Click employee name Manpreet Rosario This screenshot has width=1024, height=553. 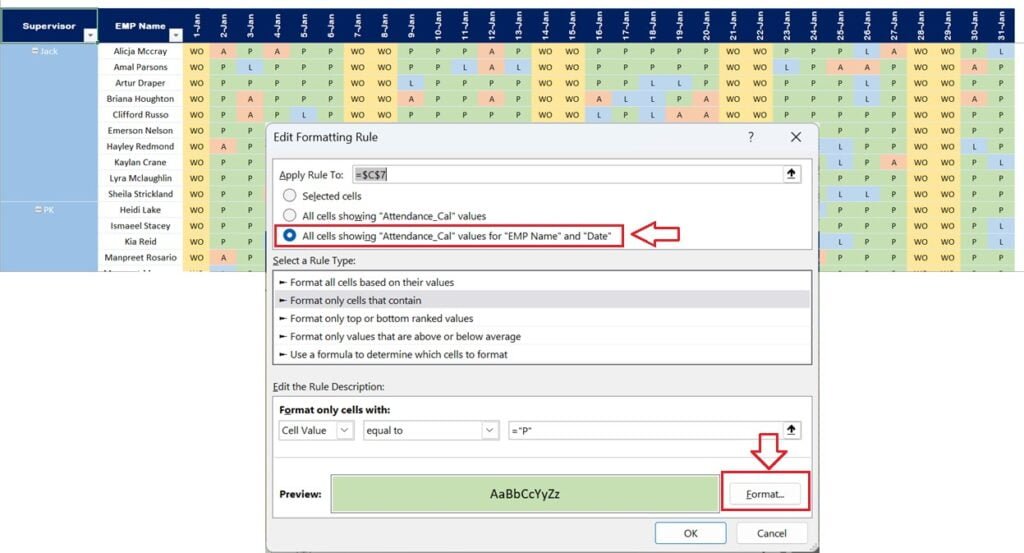[x=140, y=257]
